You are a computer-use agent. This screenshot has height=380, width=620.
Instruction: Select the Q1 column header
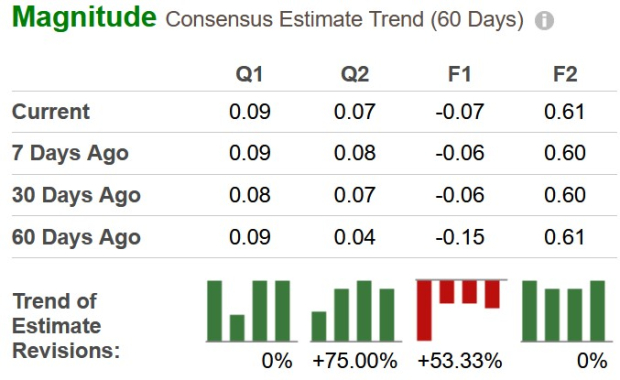tap(249, 74)
